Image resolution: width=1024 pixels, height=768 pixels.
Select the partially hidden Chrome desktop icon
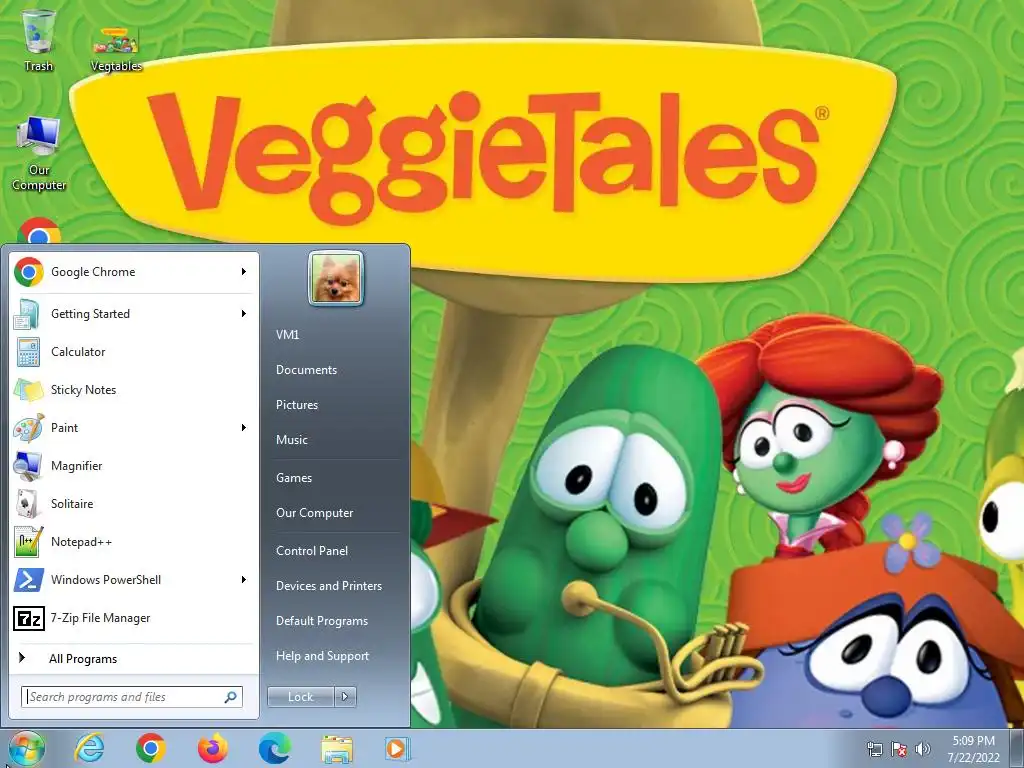coord(39,231)
